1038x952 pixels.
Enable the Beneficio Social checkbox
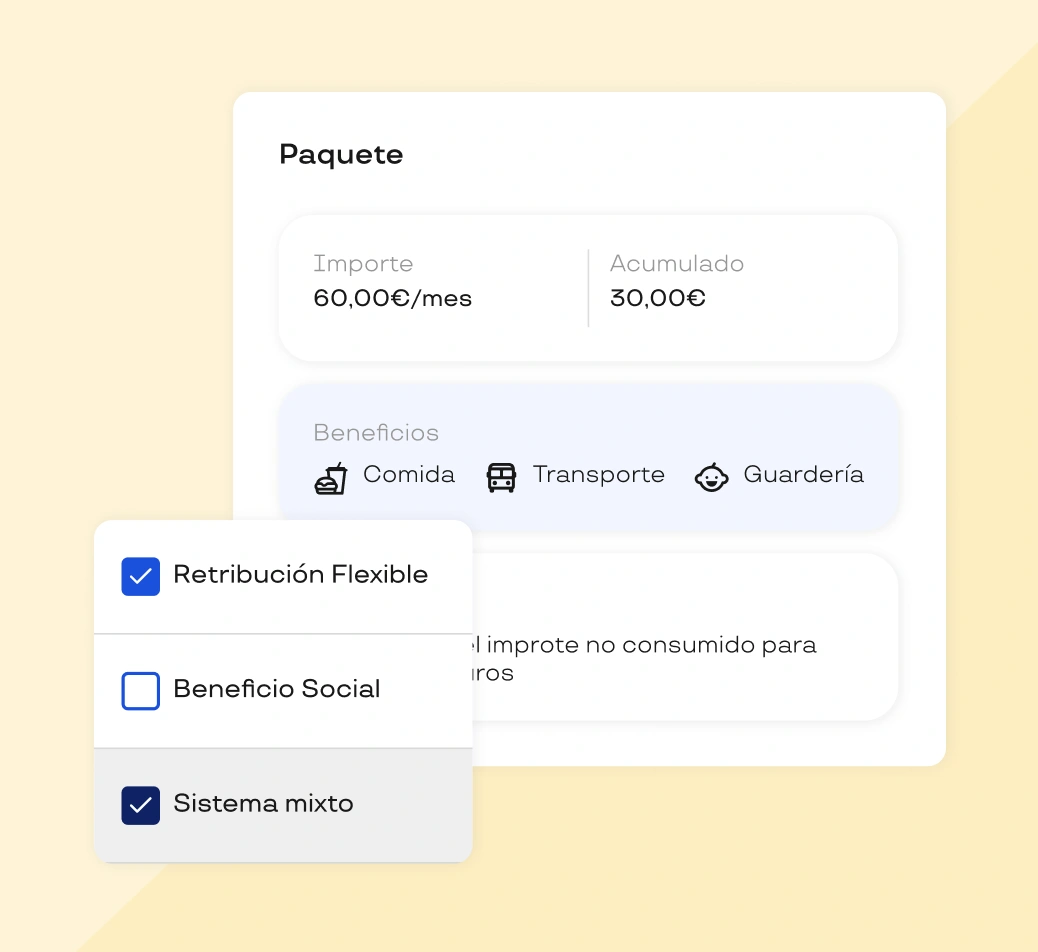(x=140, y=690)
